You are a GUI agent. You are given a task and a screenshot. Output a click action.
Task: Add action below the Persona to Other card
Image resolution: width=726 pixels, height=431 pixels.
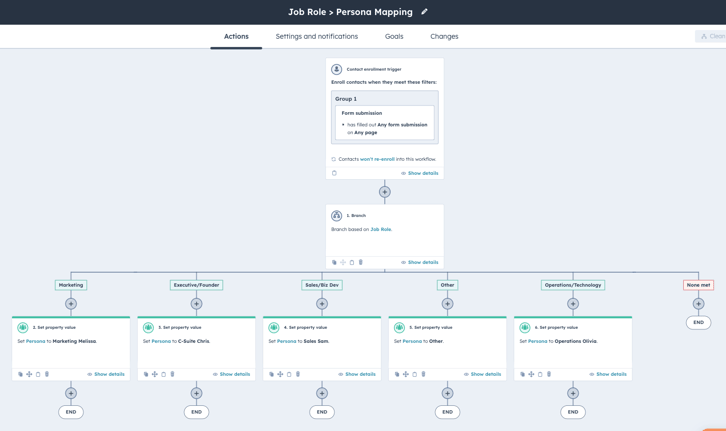[x=447, y=393]
